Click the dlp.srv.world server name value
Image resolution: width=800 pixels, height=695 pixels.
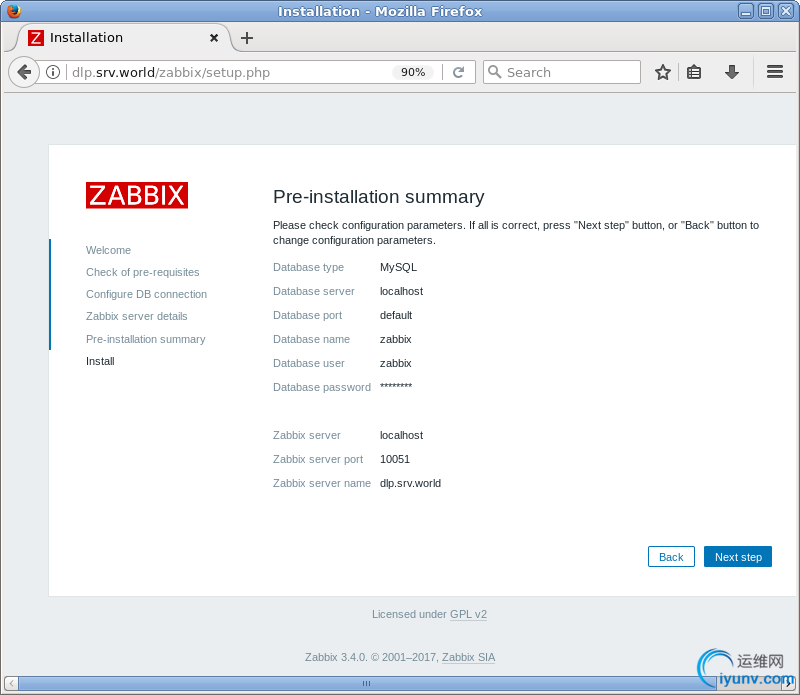[x=410, y=483]
